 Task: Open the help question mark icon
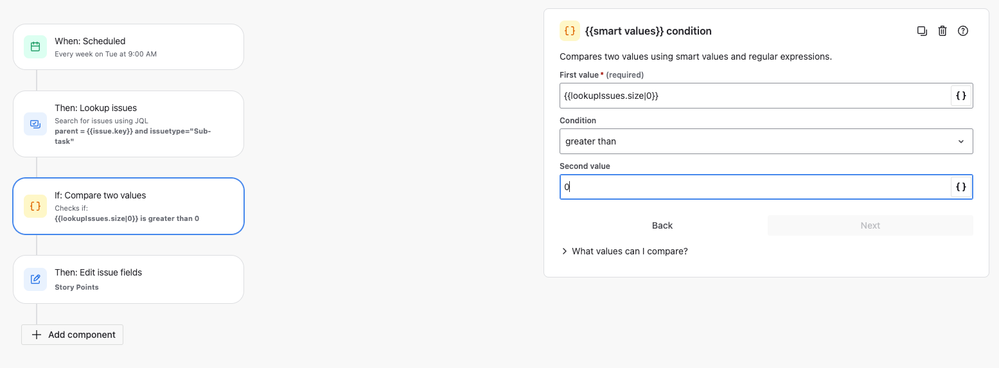pos(963,31)
